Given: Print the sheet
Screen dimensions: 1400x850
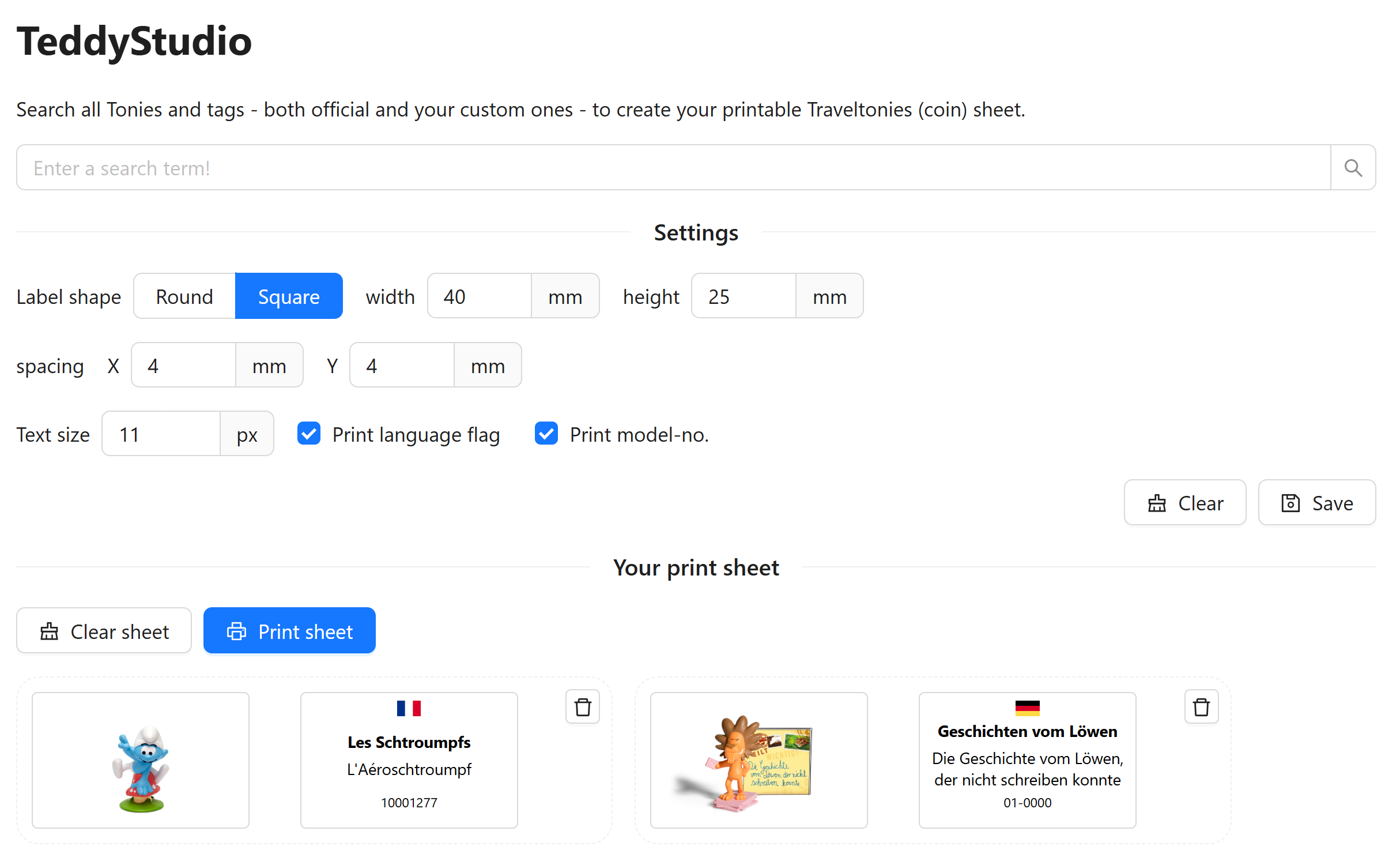Looking at the screenshot, I should pyautogui.click(x=289, y=631).
